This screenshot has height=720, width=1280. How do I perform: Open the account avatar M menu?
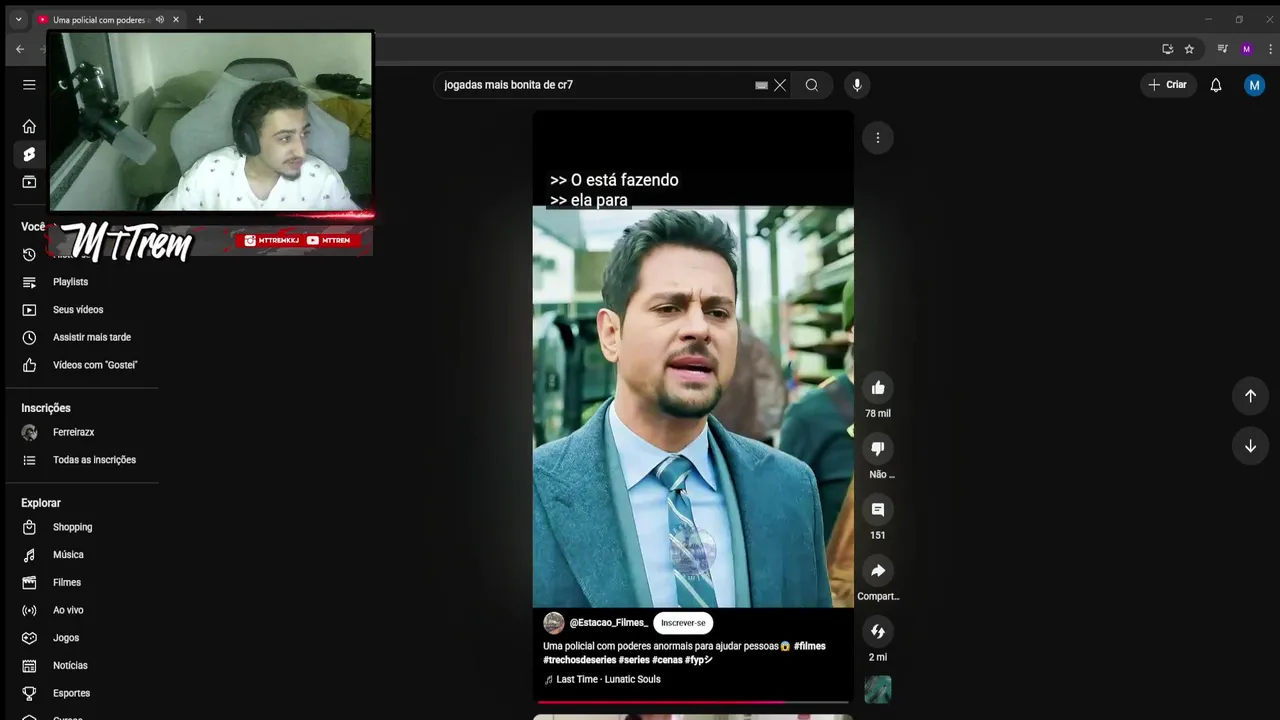(x=1254, y=85)
